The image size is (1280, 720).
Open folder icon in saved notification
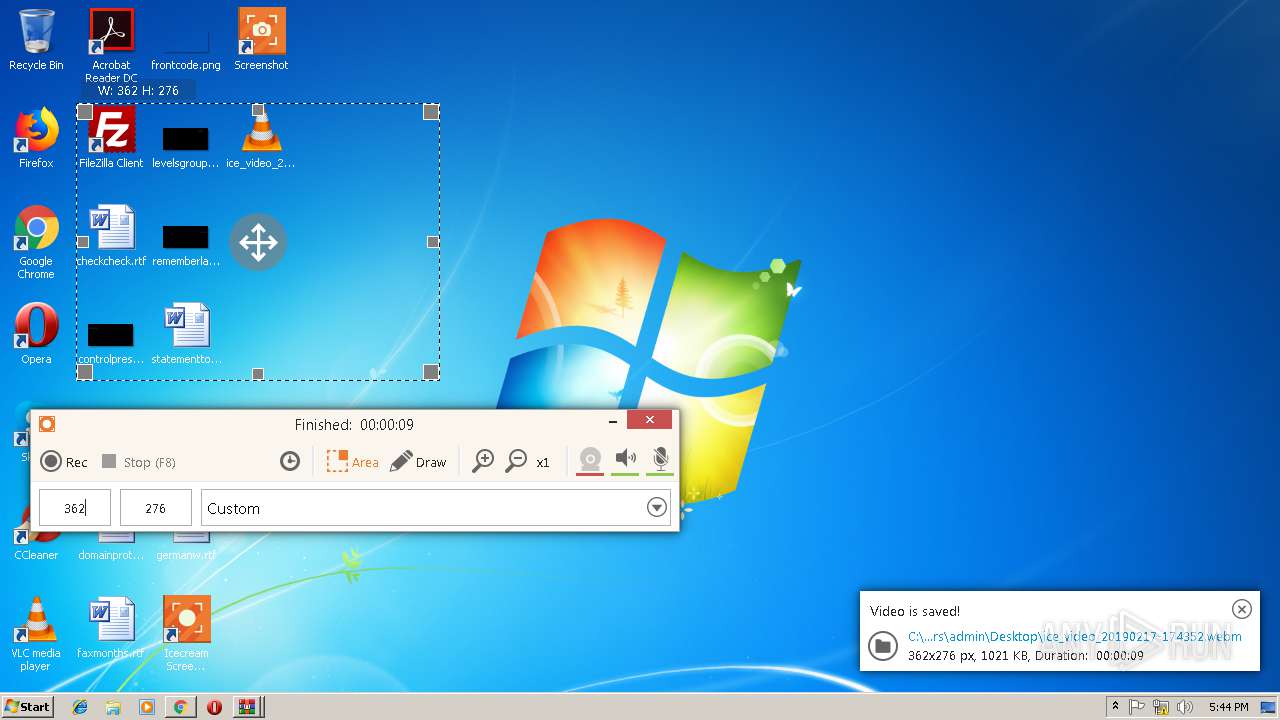click(x=882, y=645)
